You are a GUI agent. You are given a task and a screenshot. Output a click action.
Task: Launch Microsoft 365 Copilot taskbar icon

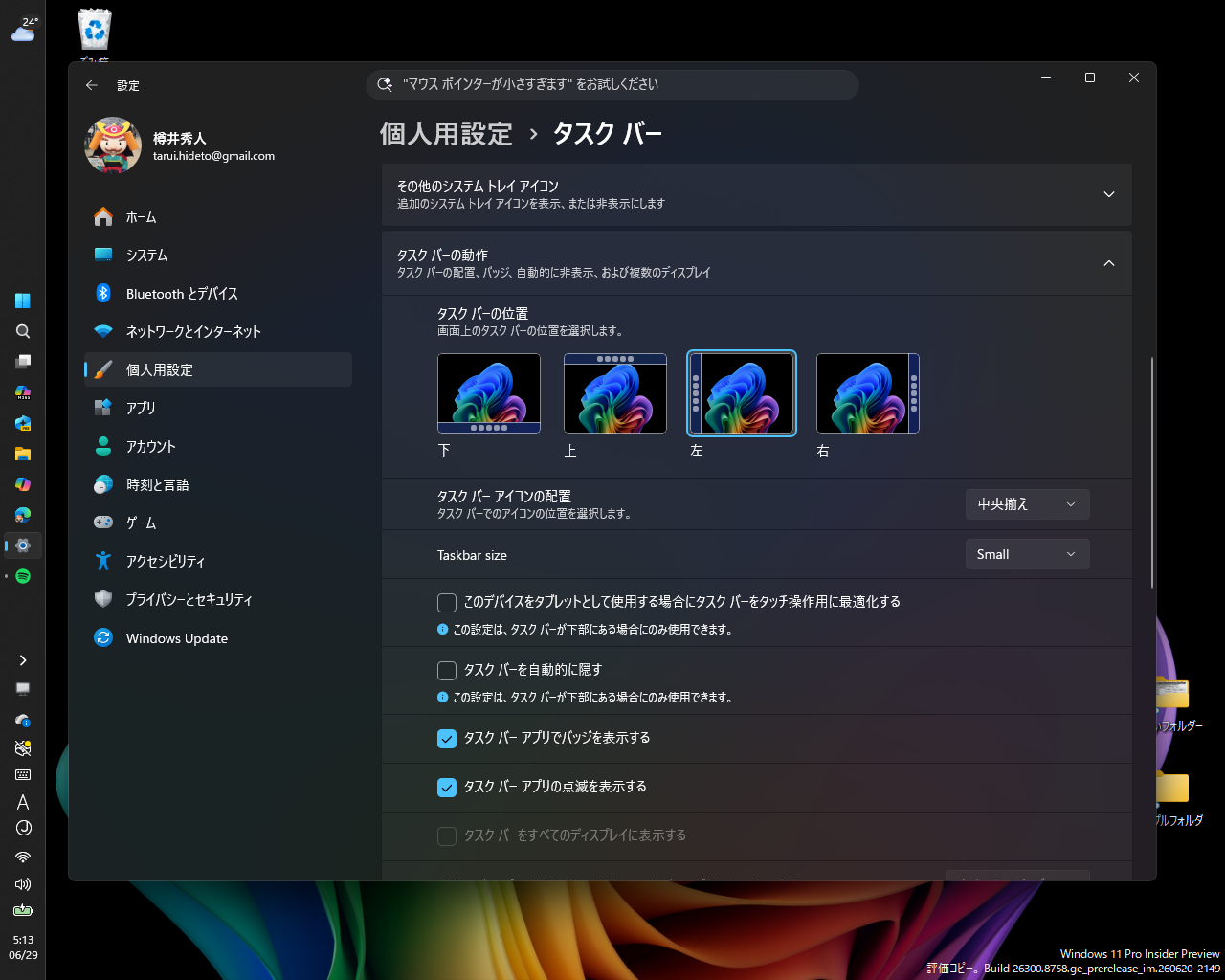[23, 392]
